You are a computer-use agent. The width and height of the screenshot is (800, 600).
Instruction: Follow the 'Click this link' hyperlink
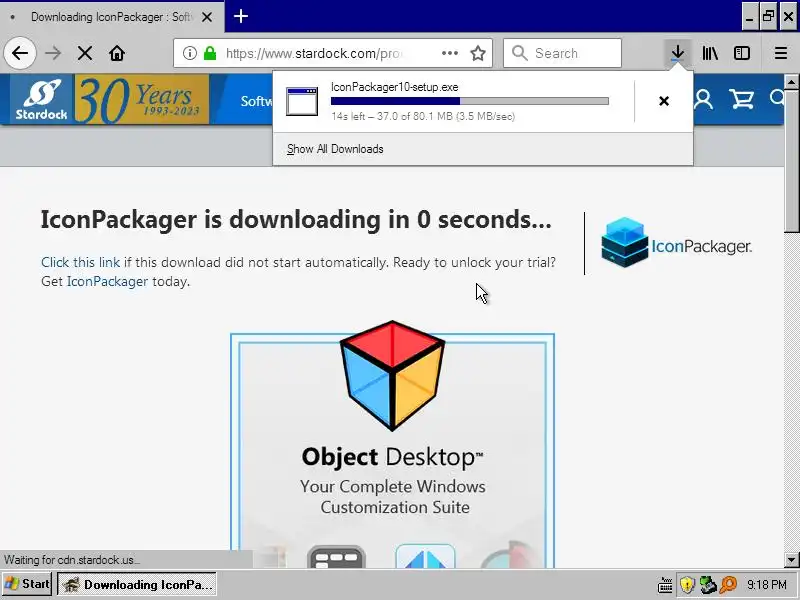(81, 262)
